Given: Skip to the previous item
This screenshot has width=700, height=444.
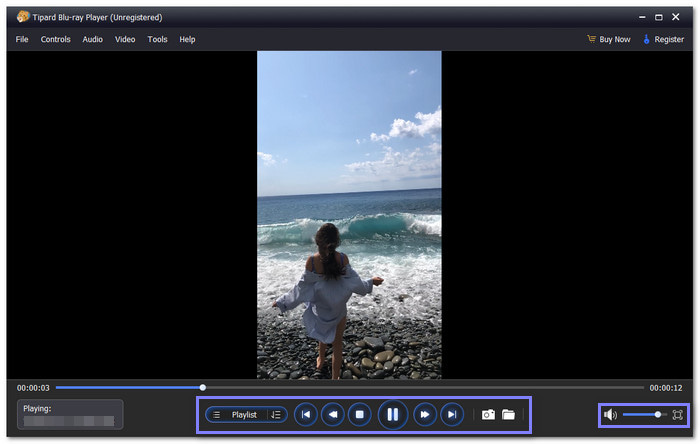Looking at the screenshot, I should (306, 415).
